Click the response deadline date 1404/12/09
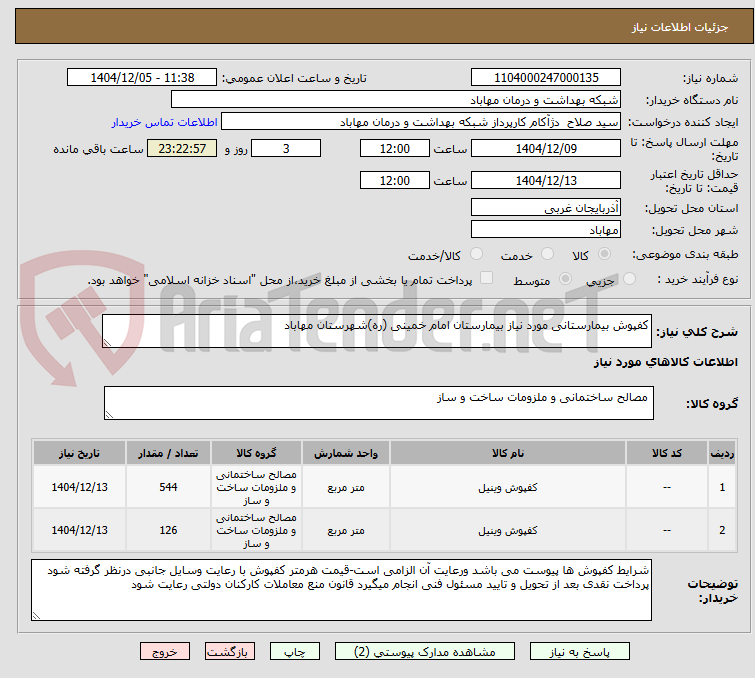 [546, 148]
